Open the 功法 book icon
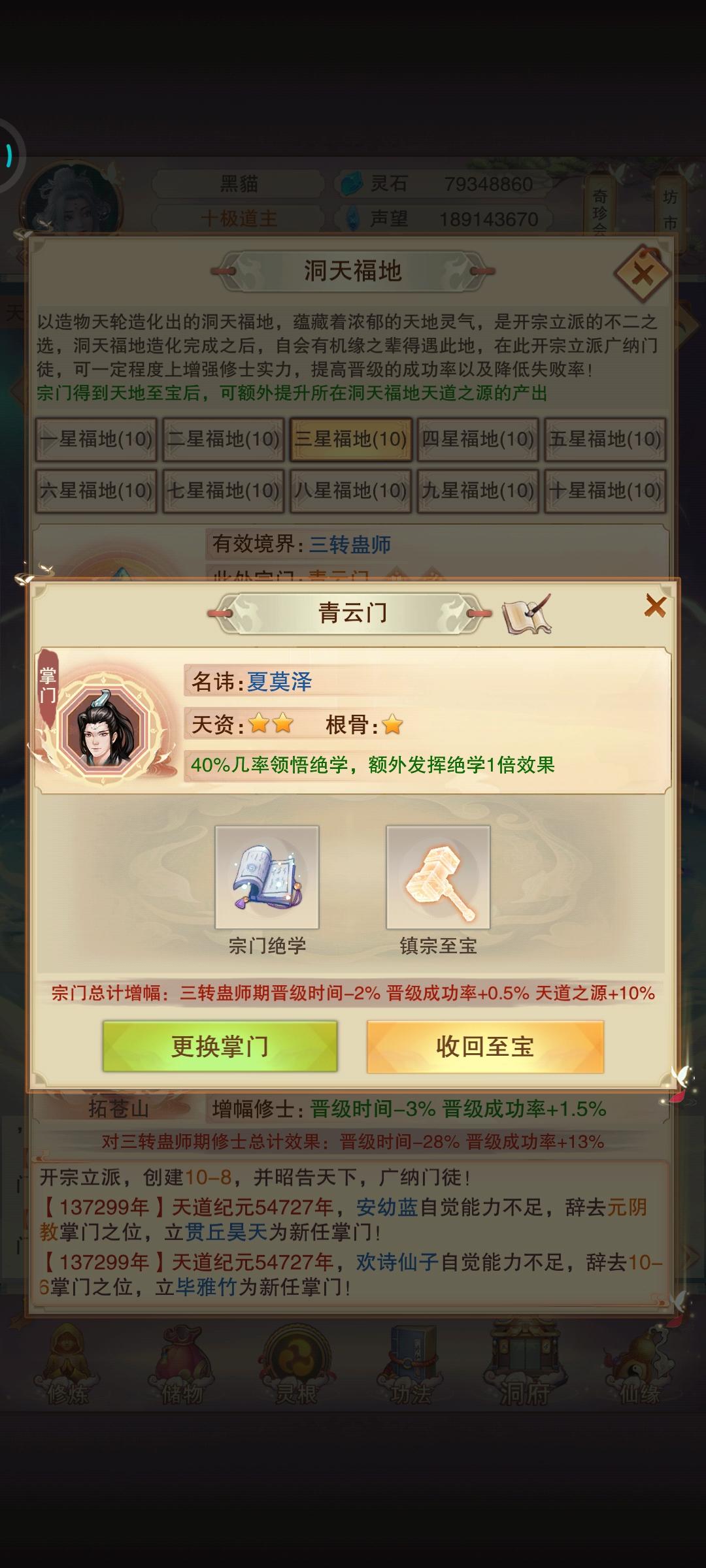The image size is (706, 1568). point(411,1367)
